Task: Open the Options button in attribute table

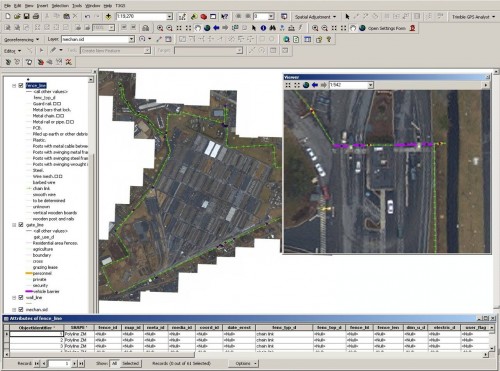Action: 243,363
